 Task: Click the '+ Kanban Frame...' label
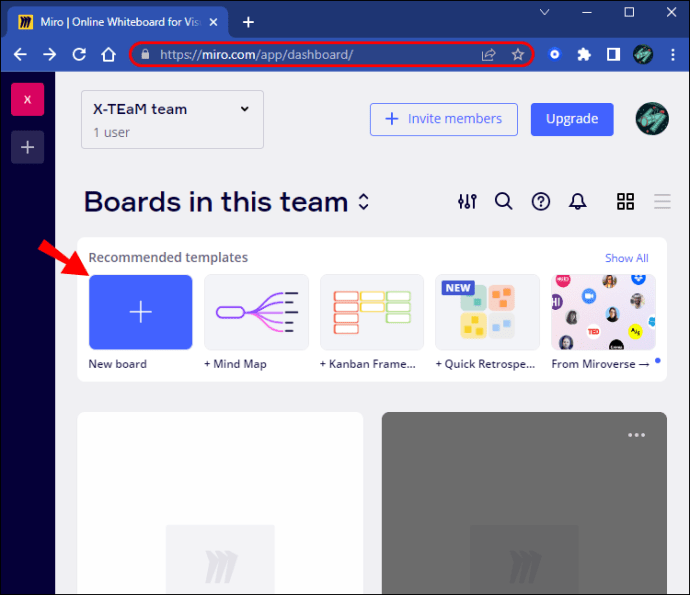point(367,364)
